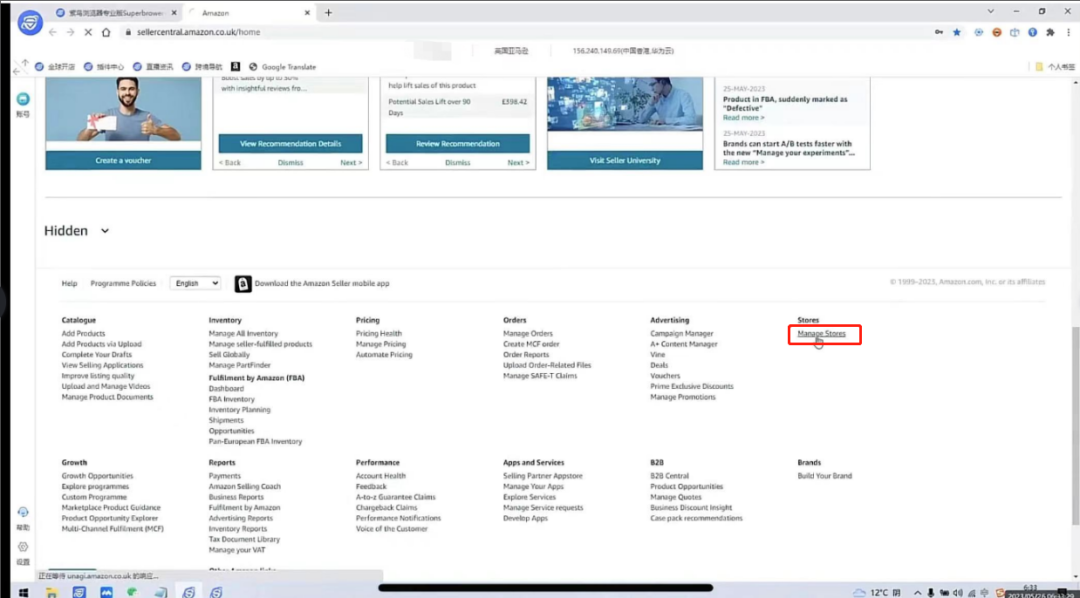Click the orange round extension icon
The image size is (1080, 598).
coord(997,32)
